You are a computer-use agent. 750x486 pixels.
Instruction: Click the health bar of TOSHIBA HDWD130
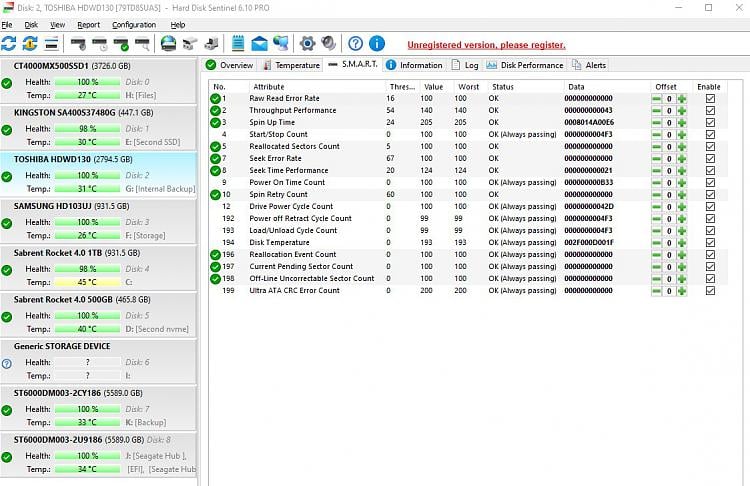point(87,176)
